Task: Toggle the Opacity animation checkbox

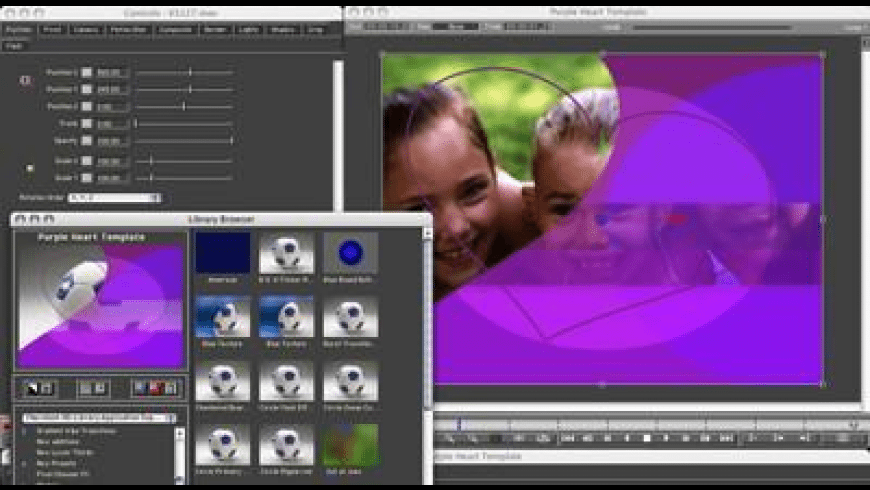Action: pyautogui.click(x=87, y=140)
